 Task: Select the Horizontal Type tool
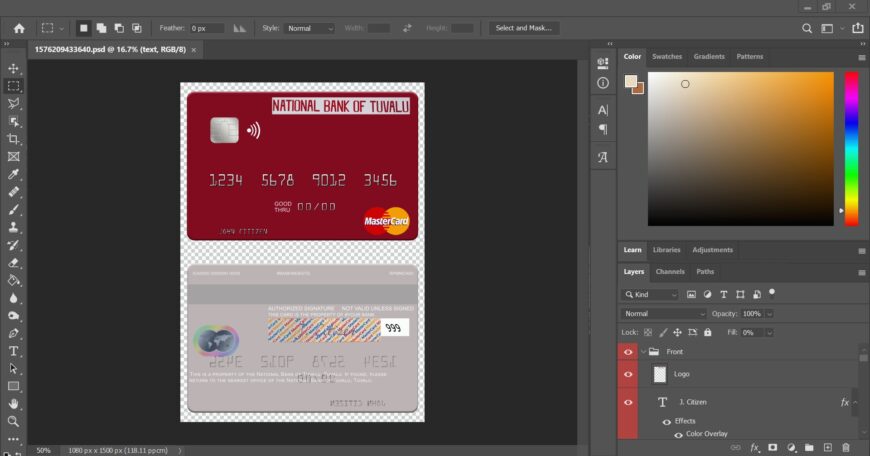13,351
